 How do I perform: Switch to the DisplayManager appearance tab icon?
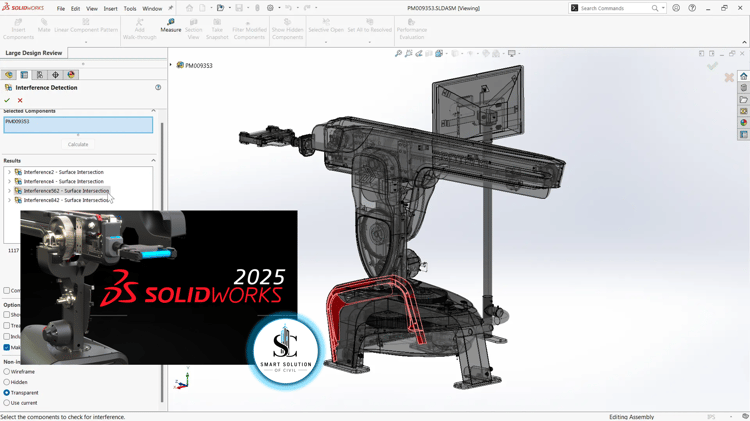coord(71,75)
